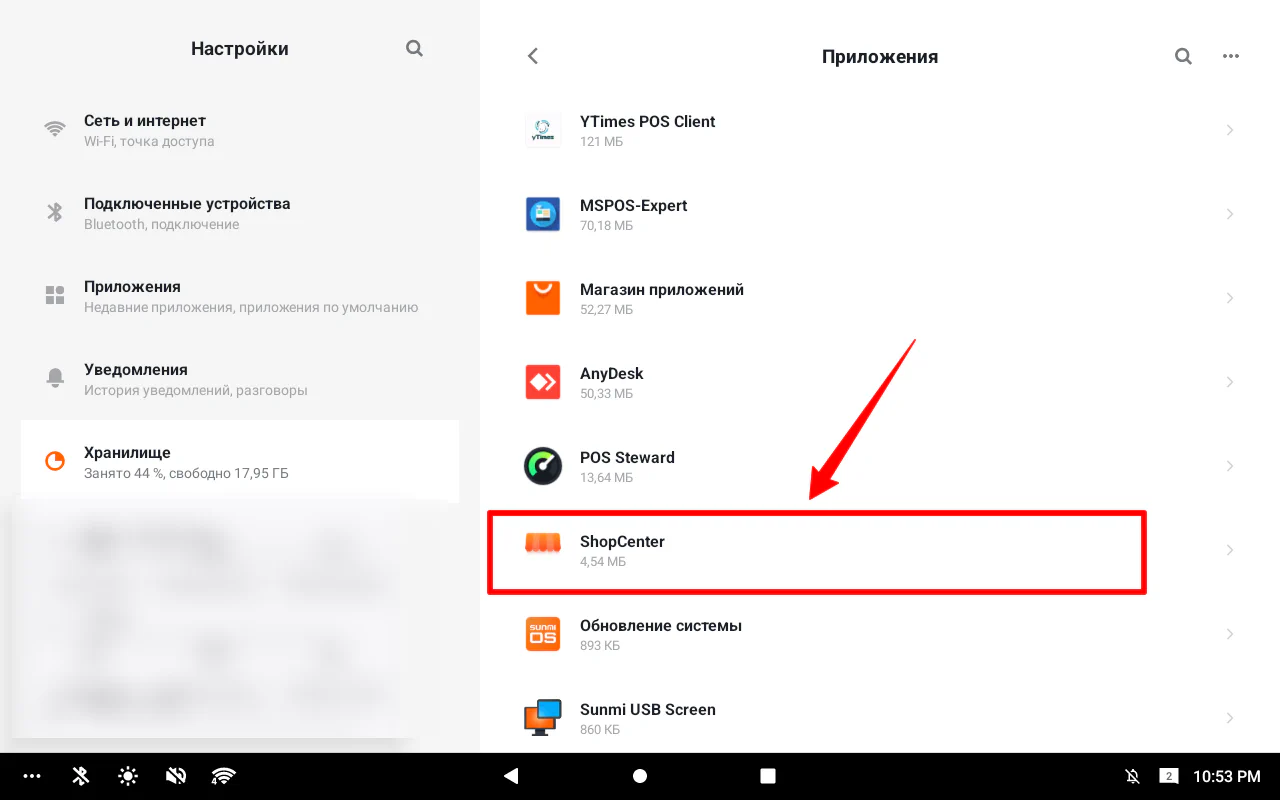
Task: Open YTimes POS Client app details
Action: pyautogui.click(x=880, y=130)
